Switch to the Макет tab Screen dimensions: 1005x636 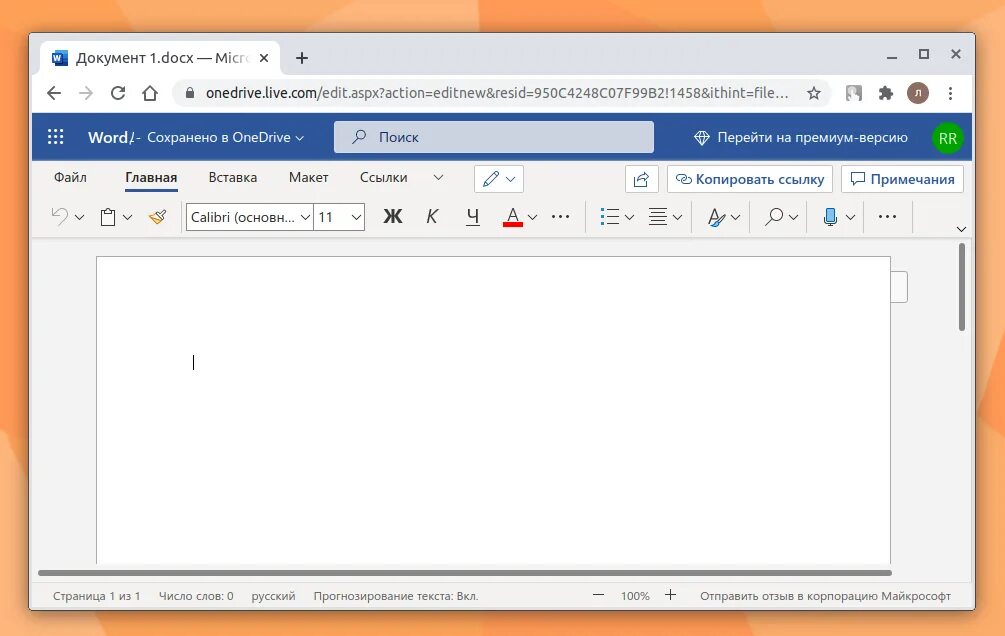point(308,178)
